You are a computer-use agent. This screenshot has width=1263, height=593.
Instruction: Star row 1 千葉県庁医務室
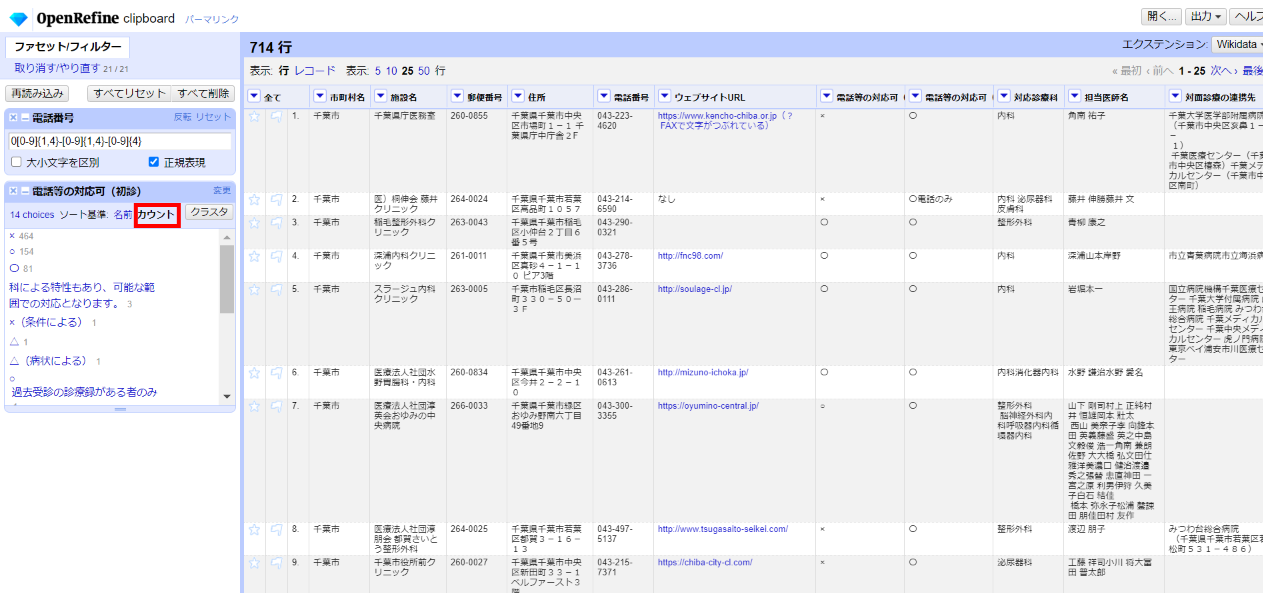[x=254, y=116]
